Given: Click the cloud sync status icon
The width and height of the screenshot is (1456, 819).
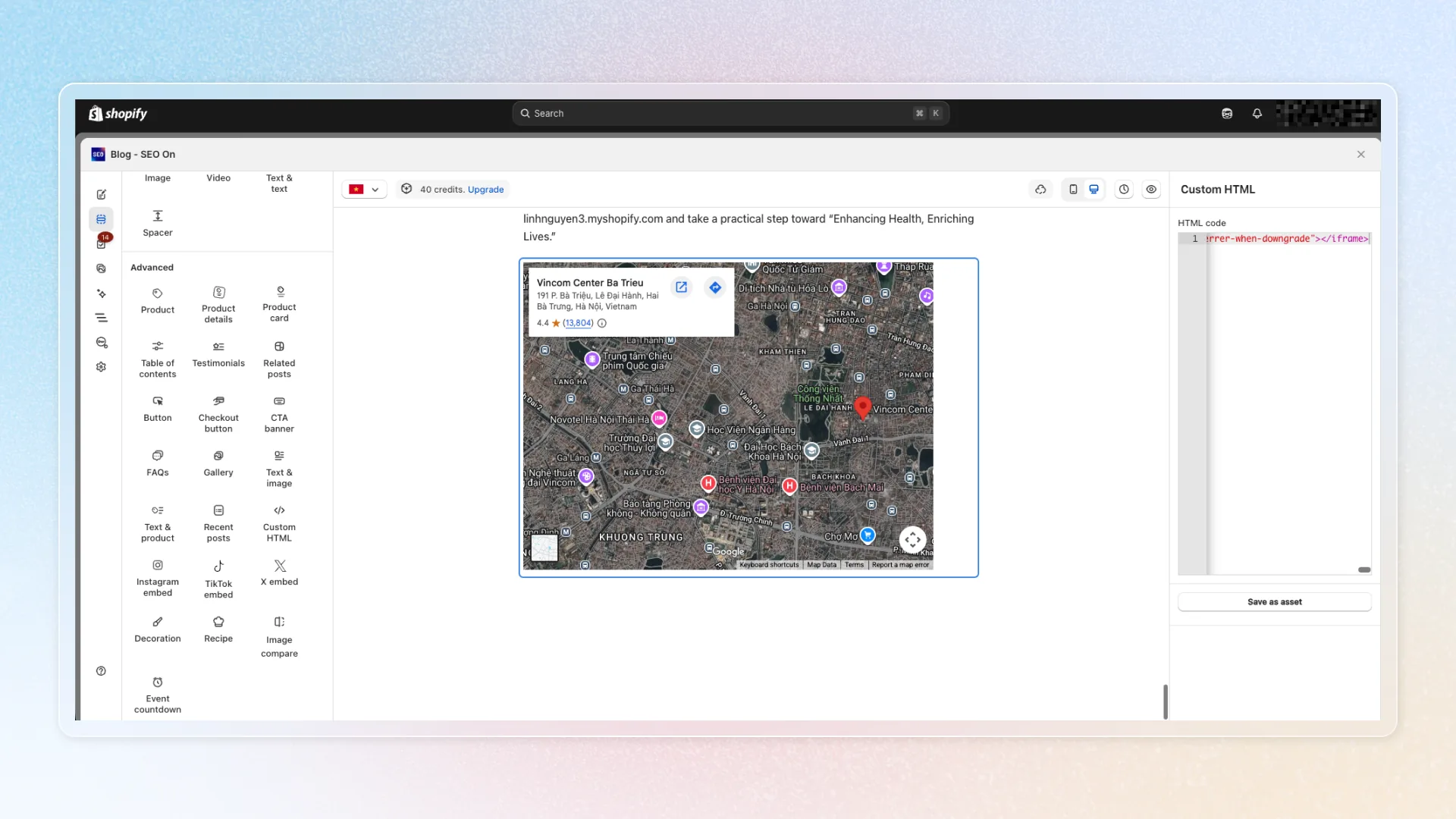Looking at the screenshot, I should 1040,190.
